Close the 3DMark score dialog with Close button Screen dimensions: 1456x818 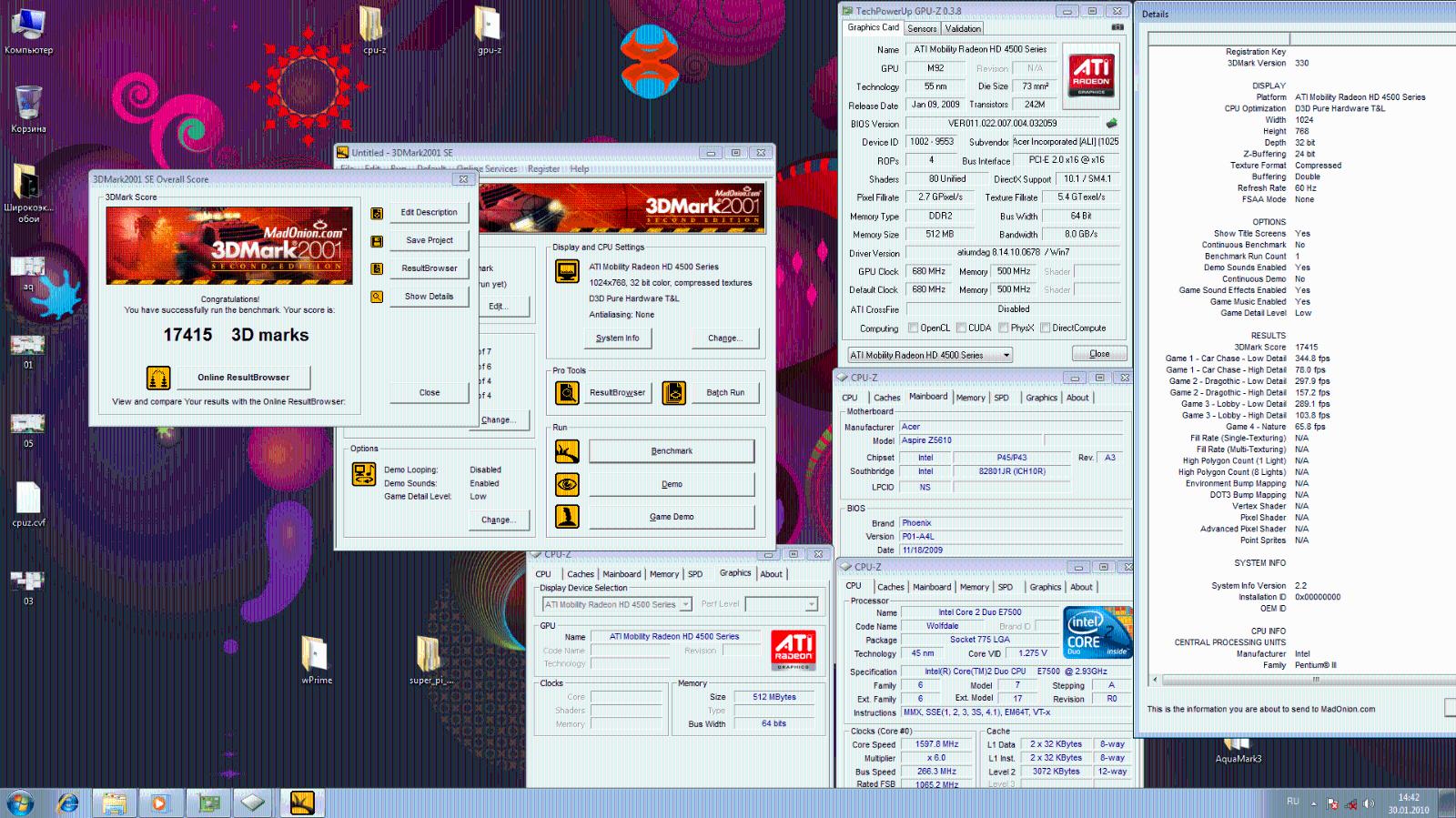tap(430, 393)
